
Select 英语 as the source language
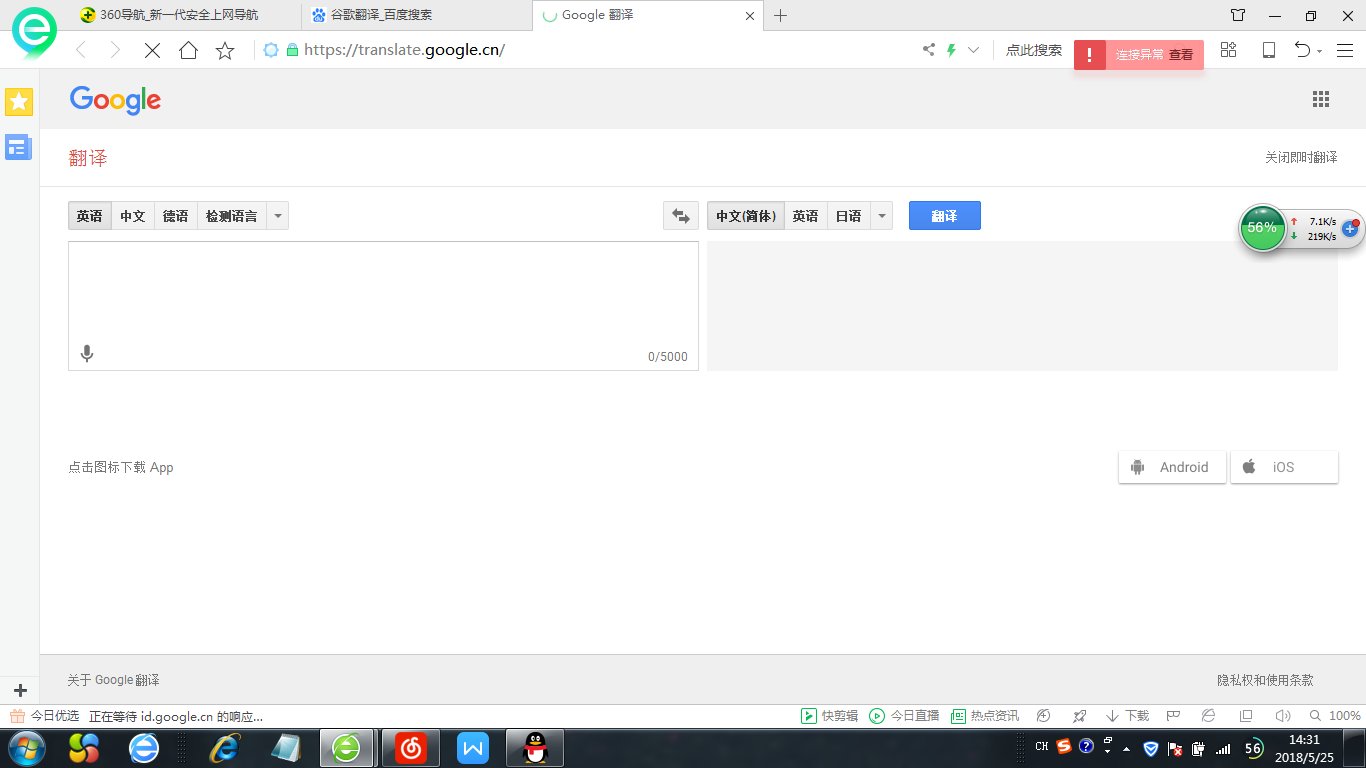[90, 216]
